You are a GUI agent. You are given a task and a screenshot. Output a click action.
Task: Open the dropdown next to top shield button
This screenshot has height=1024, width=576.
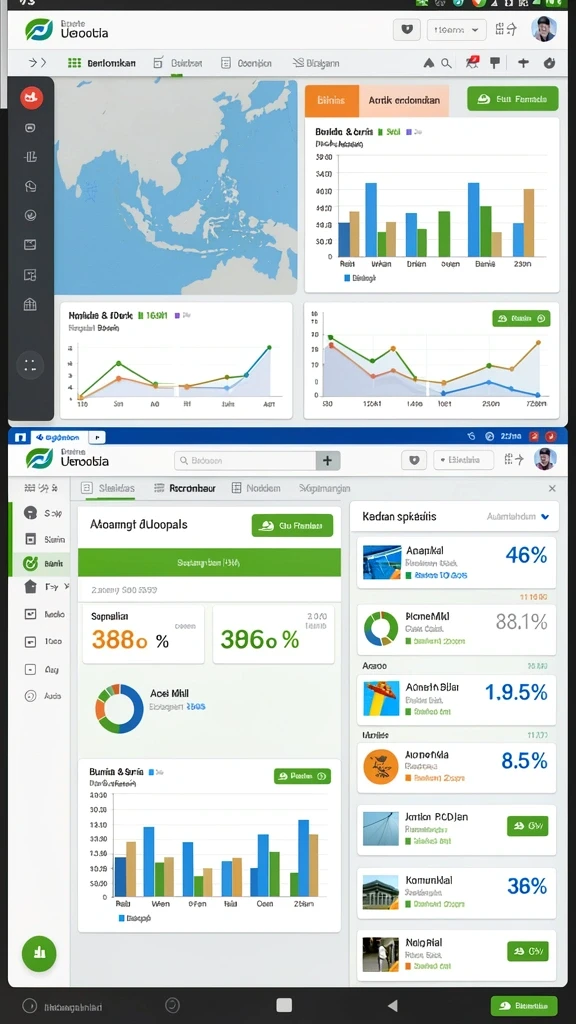click(x=456, y=29)
